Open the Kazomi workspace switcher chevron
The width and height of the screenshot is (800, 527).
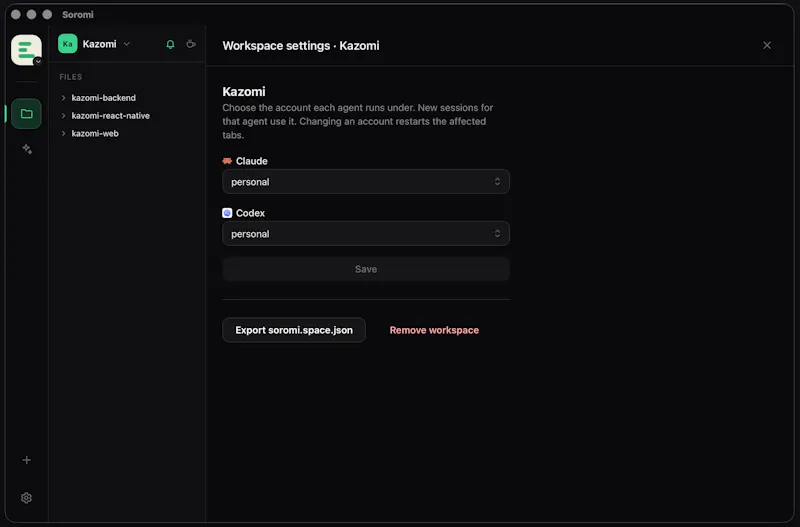(x=127, y=44)
